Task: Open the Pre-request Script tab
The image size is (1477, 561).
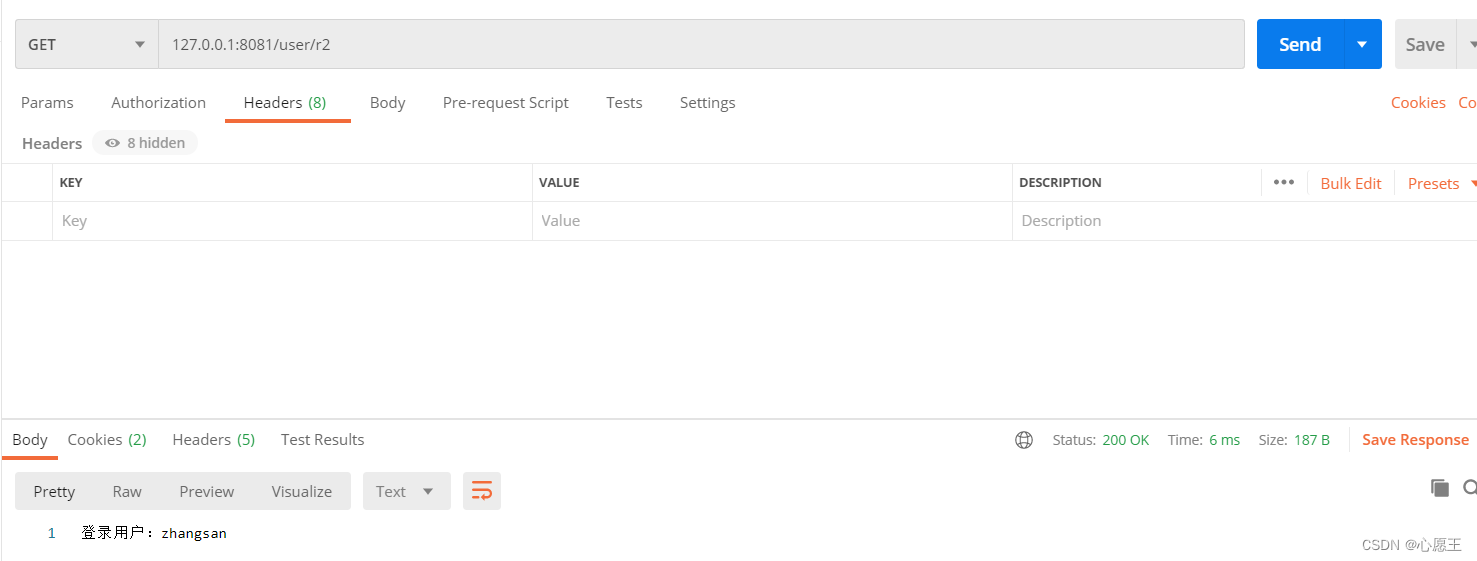Action: click(505, 102)
